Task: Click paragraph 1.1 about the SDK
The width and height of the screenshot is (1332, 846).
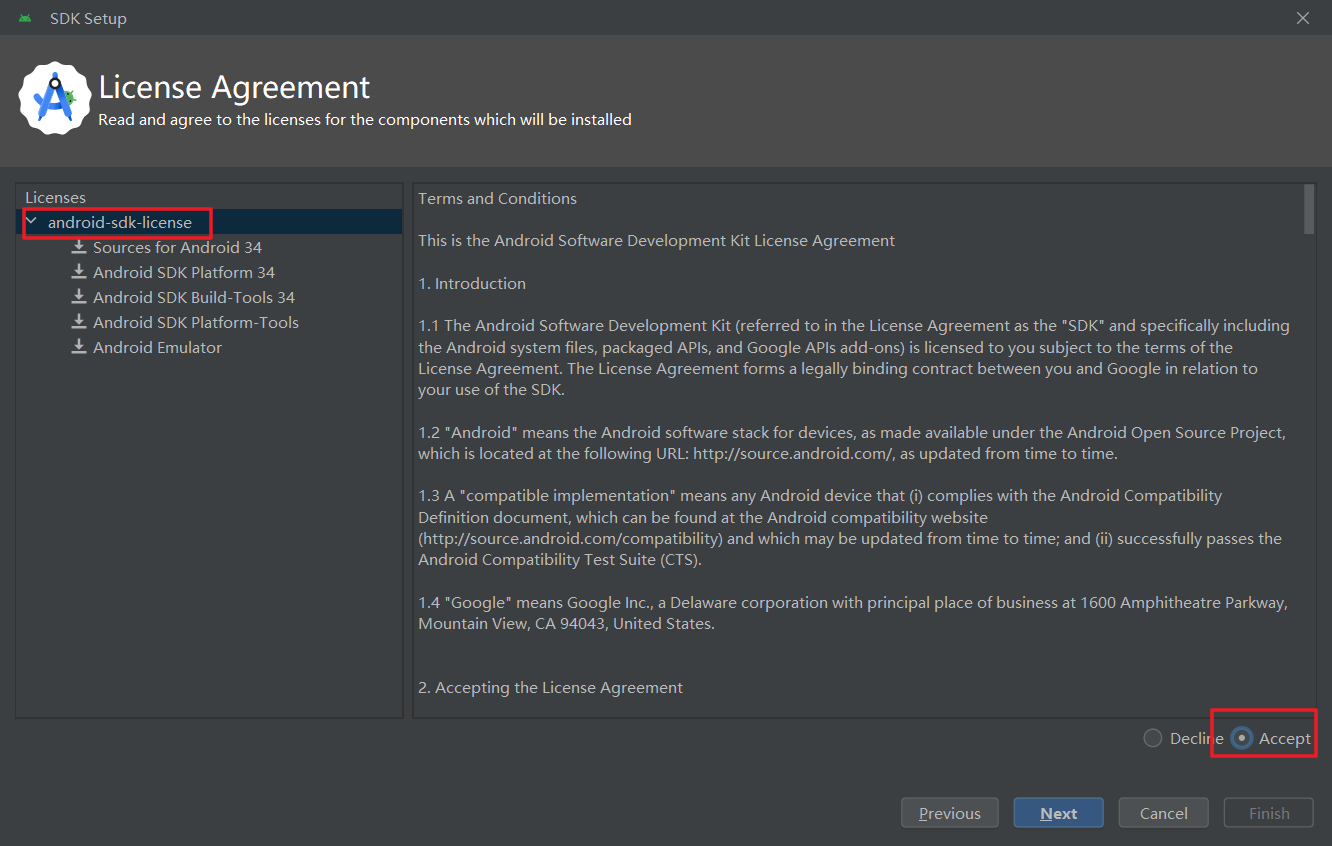Action: point(854,358)
